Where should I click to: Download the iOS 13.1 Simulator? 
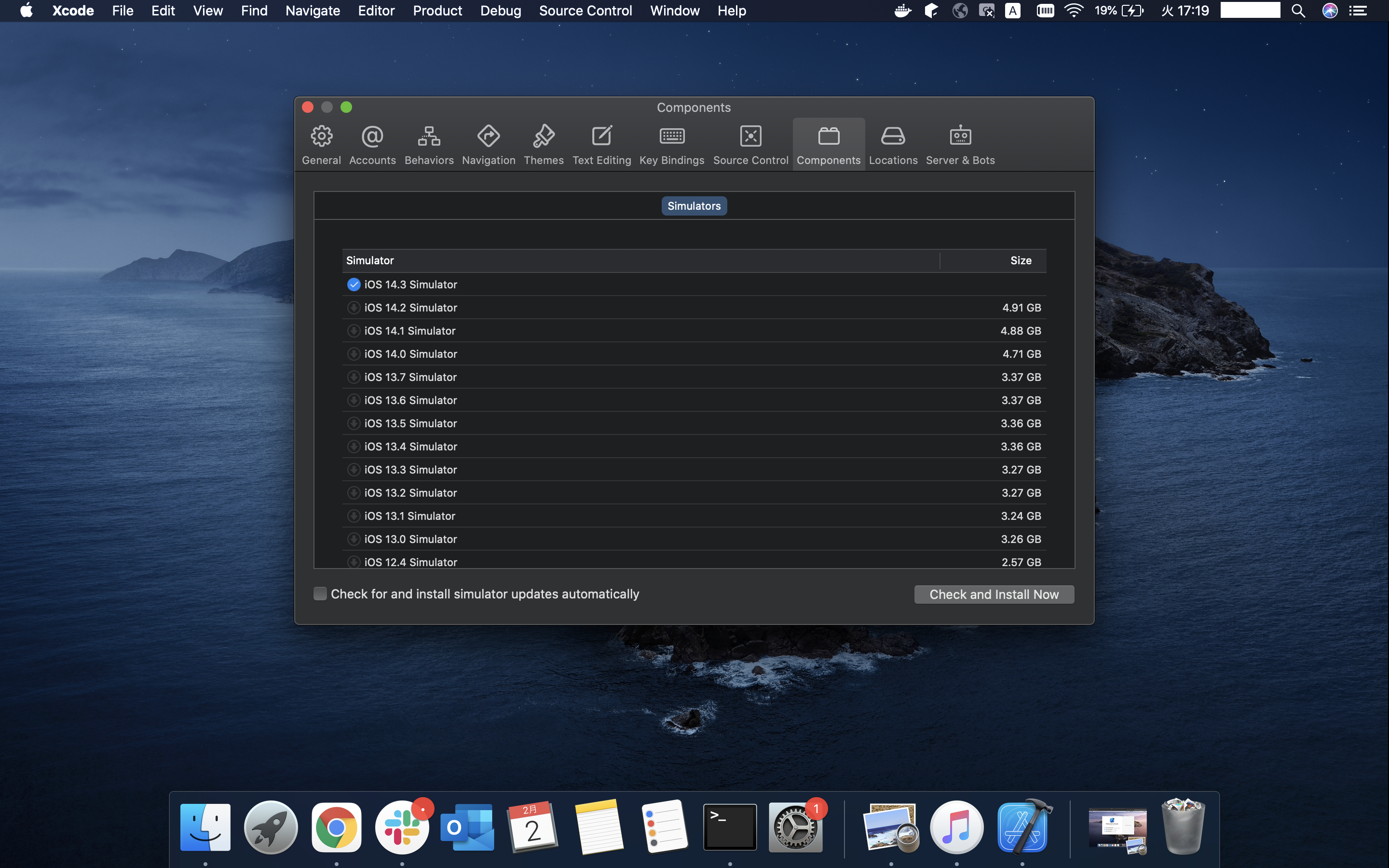pyautogui.click(x=354, y=516)
